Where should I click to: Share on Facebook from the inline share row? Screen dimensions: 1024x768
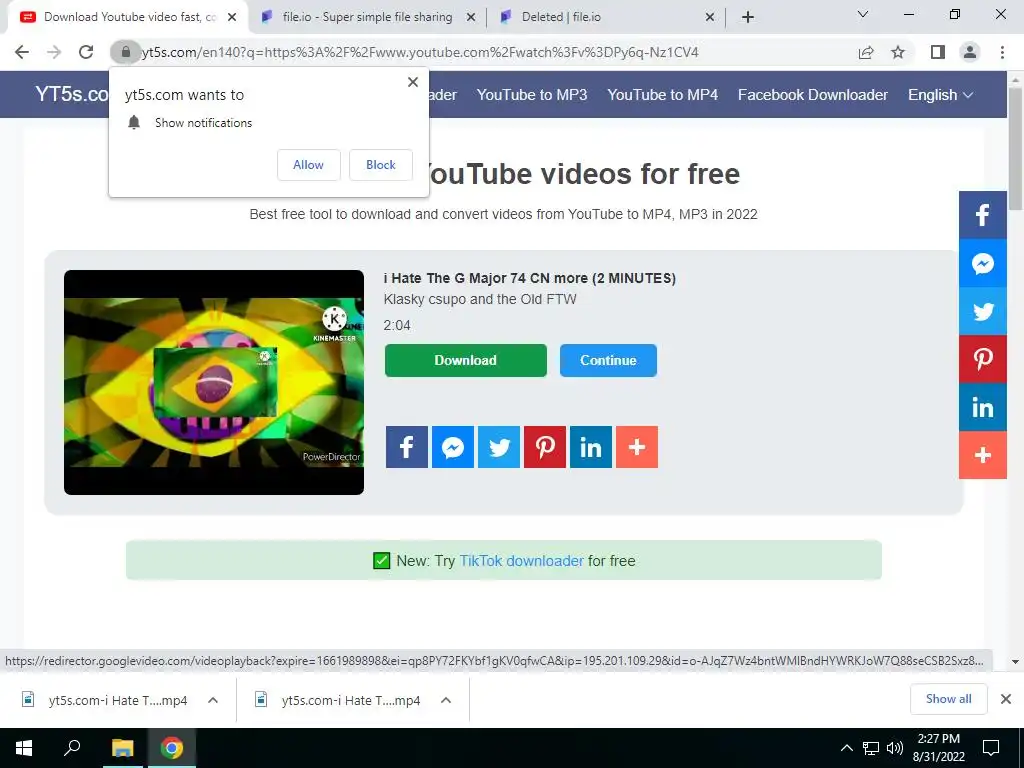pyautogui.click(x=406, y=447)
